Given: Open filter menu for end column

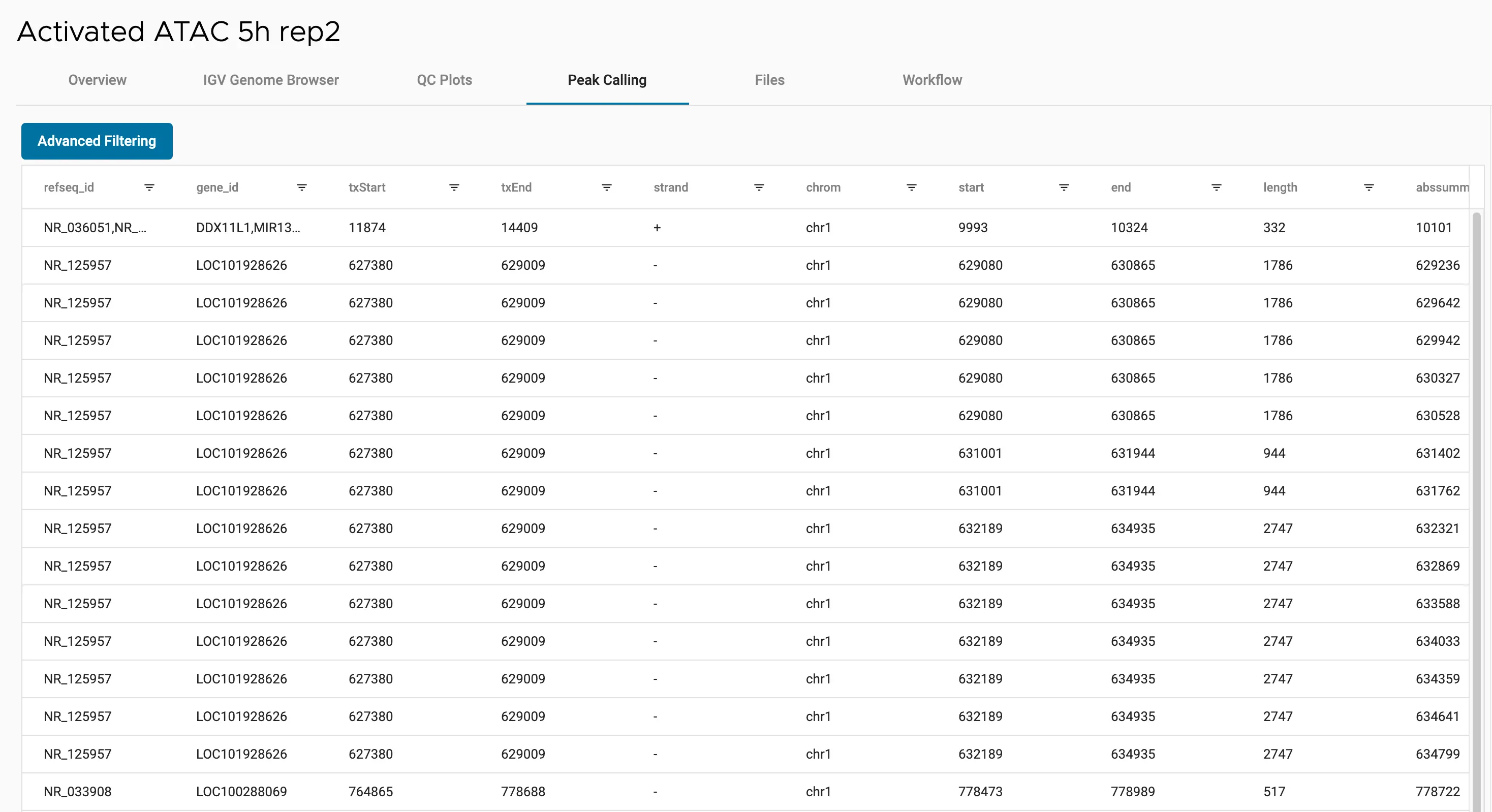Looking at the screenshot, I should click(x=1216, y=188).
